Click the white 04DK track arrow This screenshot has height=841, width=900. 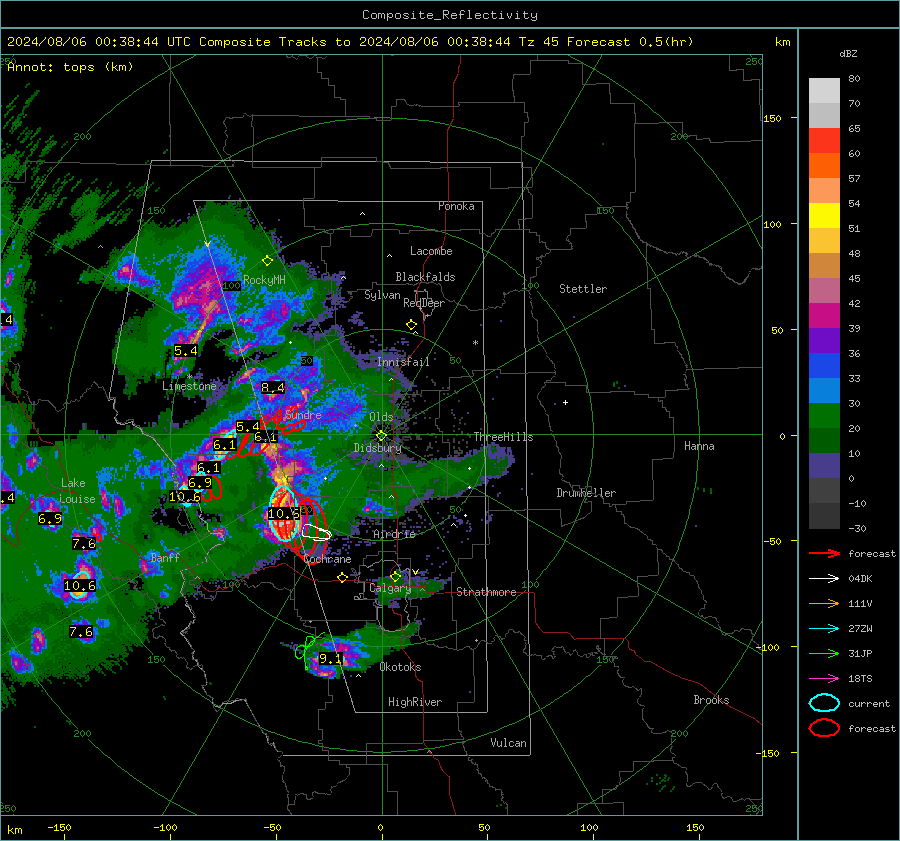click(824, 578)
